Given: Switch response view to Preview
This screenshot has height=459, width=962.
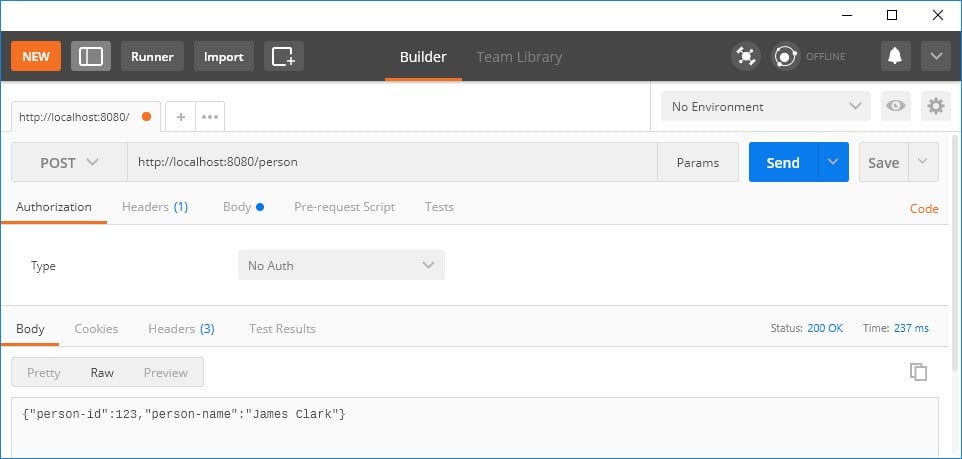Looking at the screenshot, I should pyautogui.click(x=166, y=372).
